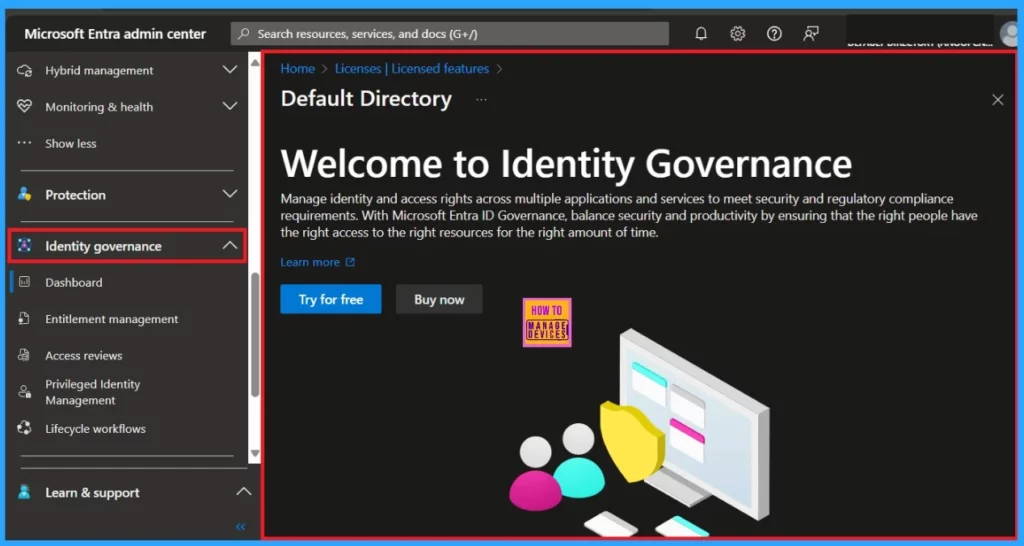This screenshot has height=546, width=1024.
Task: Click the Learn & support label
Action: pyautogui.click(x=92, y=493)
